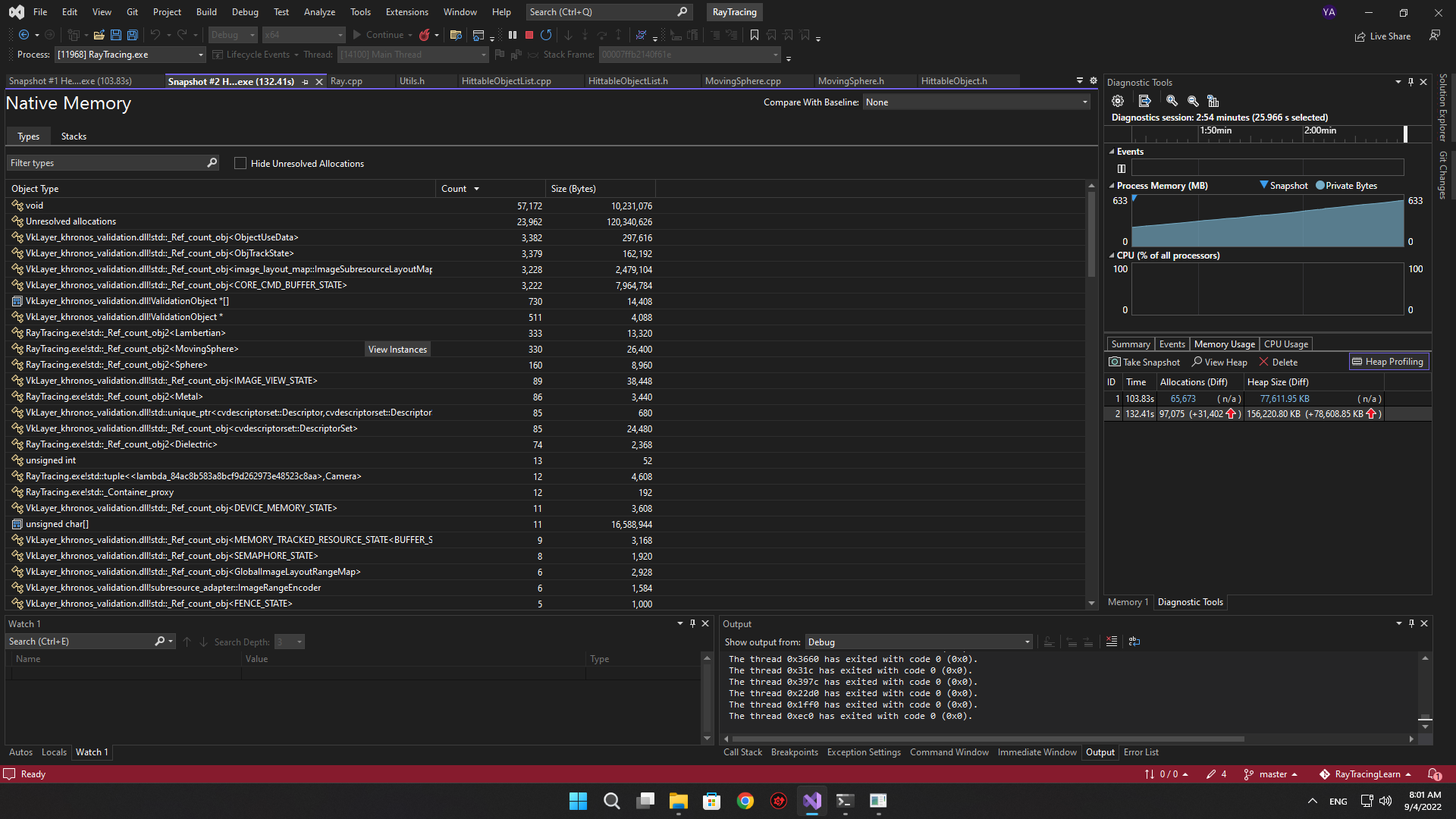
Task: Click the Output pane export icon in Diagnostic Tools
Action: pyautogui.click(x=1145, y=101)
